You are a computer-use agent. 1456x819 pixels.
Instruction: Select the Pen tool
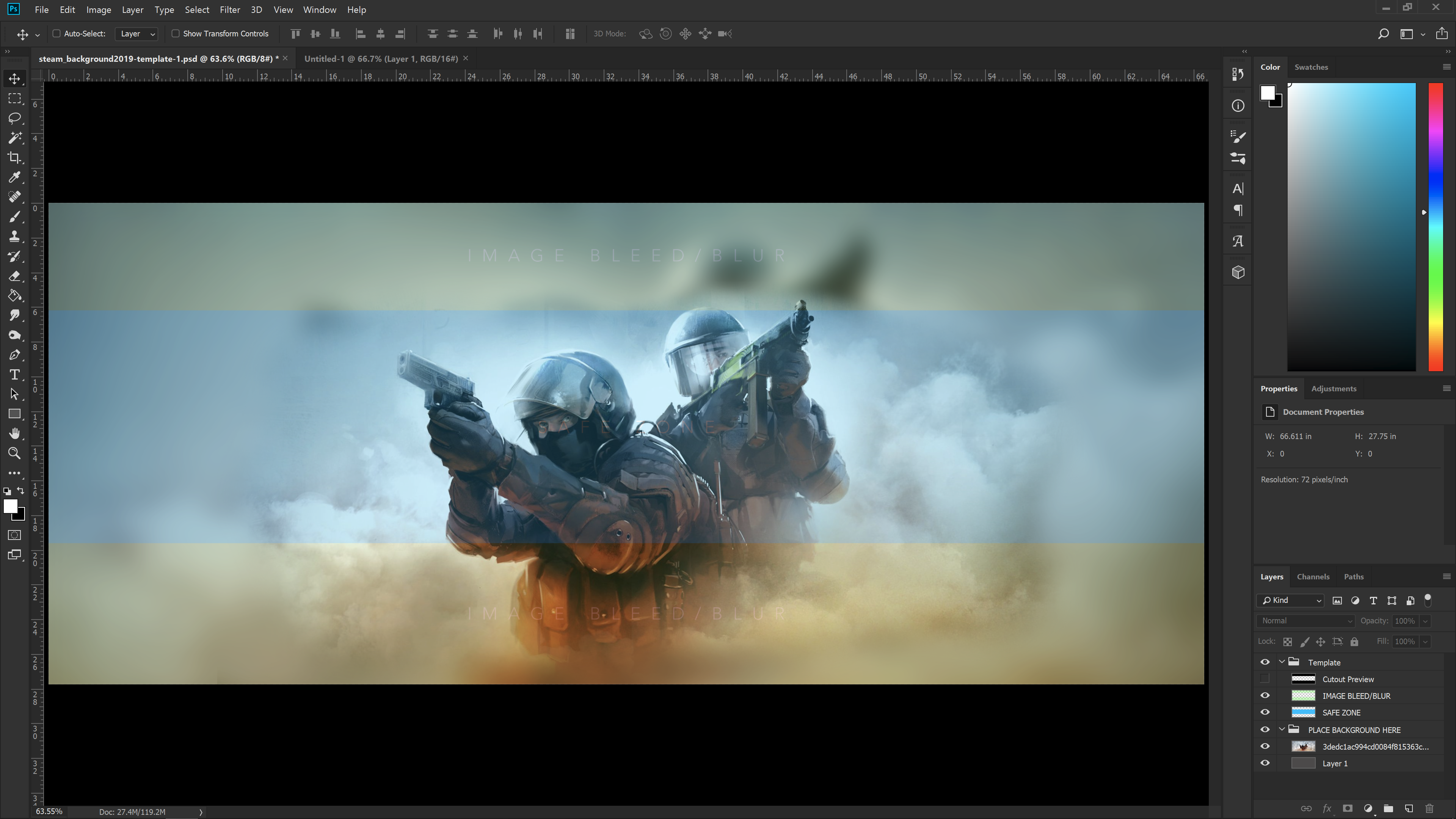[x=15, y=355]
